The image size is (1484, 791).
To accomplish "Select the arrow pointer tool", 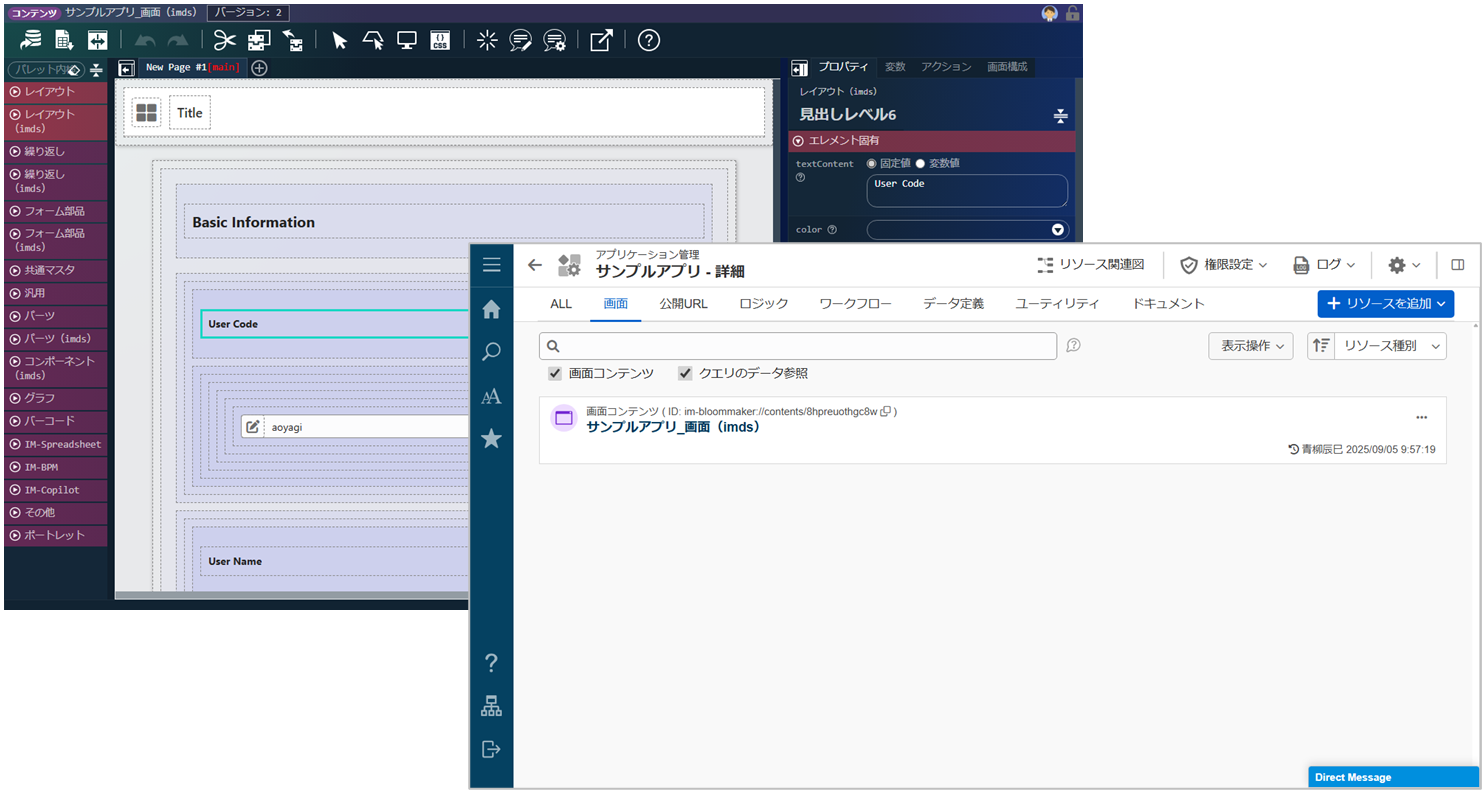I will coord(339,40).
